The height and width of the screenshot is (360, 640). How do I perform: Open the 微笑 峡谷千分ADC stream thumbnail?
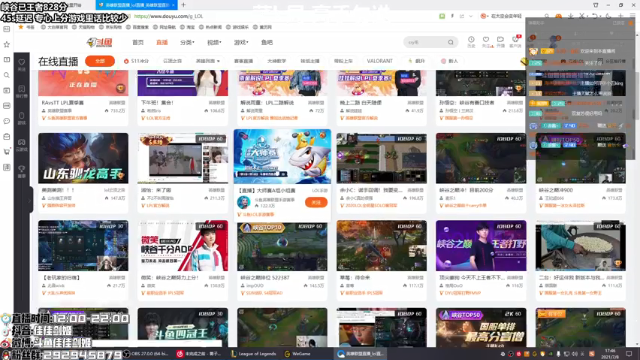[x=183, y=246]
